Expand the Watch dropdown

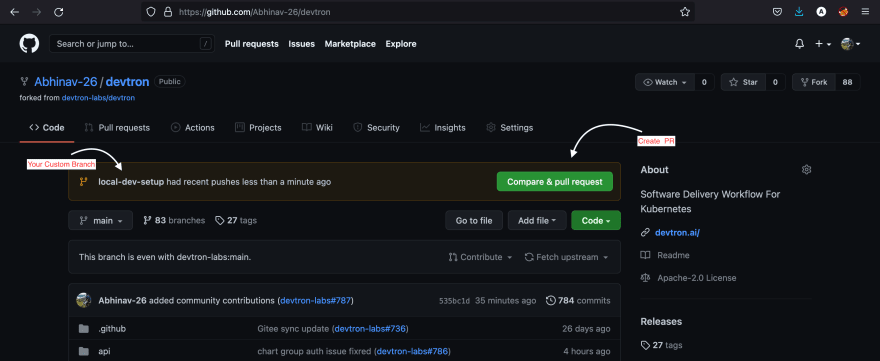pyautogui.click(x=665, y=82)
